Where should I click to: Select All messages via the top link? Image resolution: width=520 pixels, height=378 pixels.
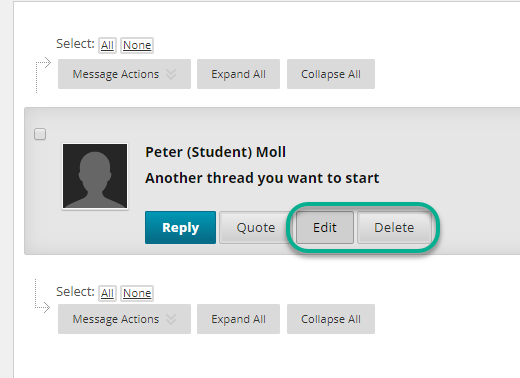pyautogui.click(x=107, y=45)
